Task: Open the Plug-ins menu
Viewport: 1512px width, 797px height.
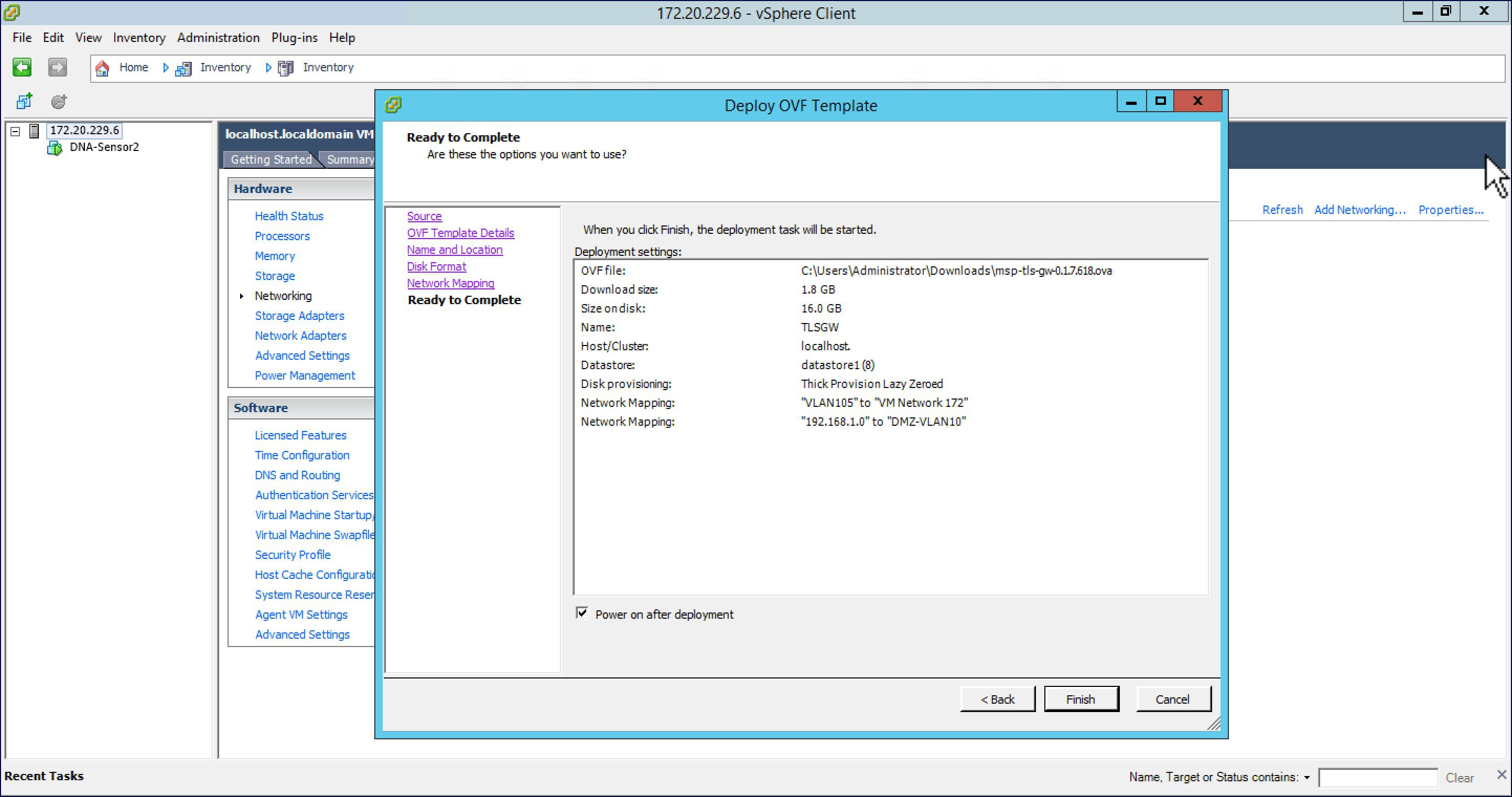Action: (294, 38)
